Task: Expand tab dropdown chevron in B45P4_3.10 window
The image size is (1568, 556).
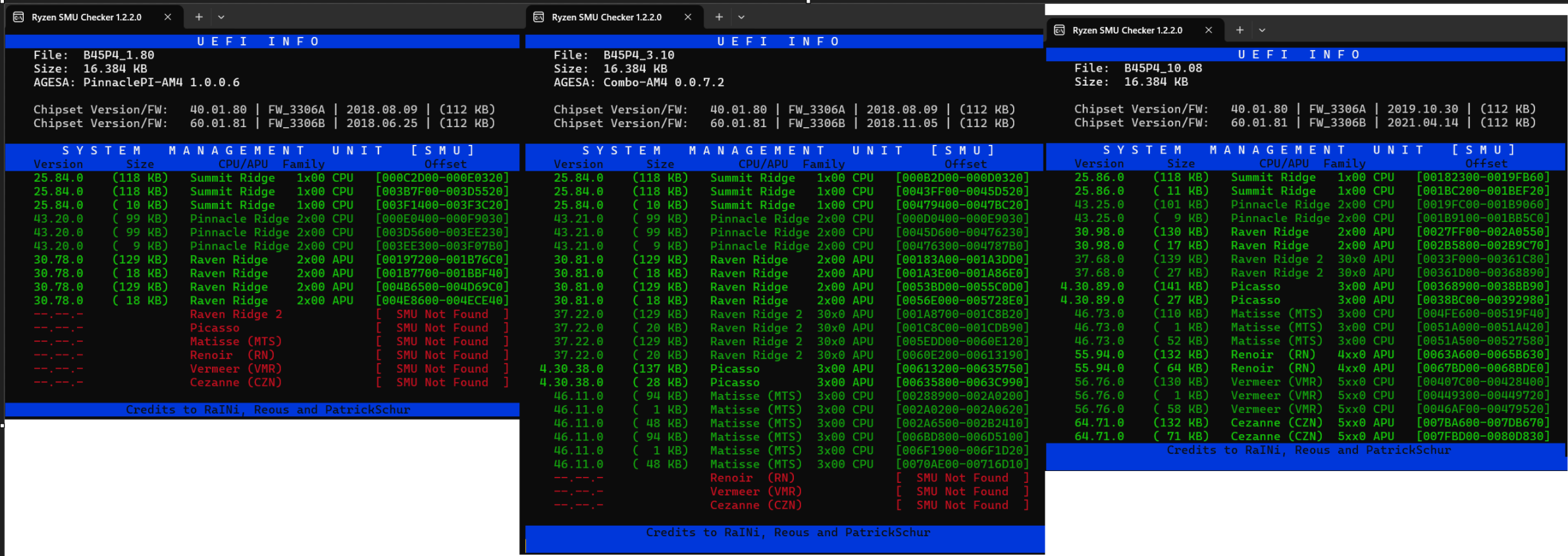Action: point(741,17)
